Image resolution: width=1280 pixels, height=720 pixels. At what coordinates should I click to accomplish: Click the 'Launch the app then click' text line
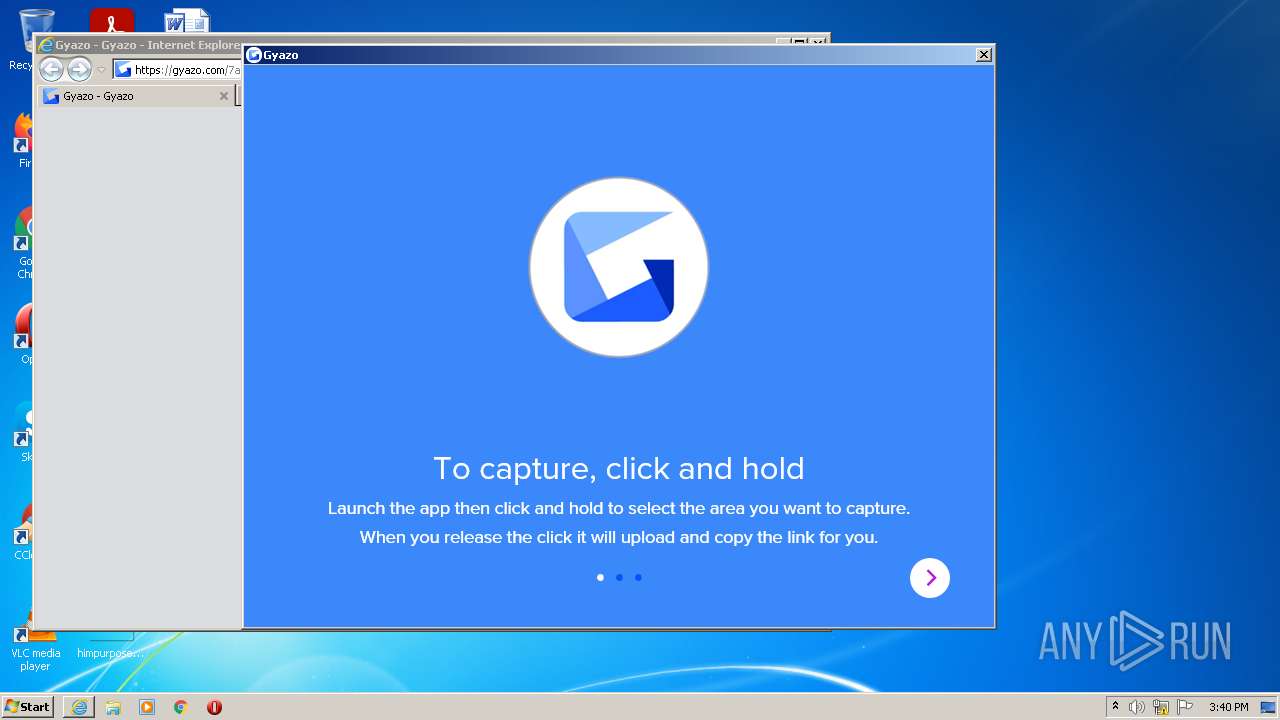click(x=619, y=508)
